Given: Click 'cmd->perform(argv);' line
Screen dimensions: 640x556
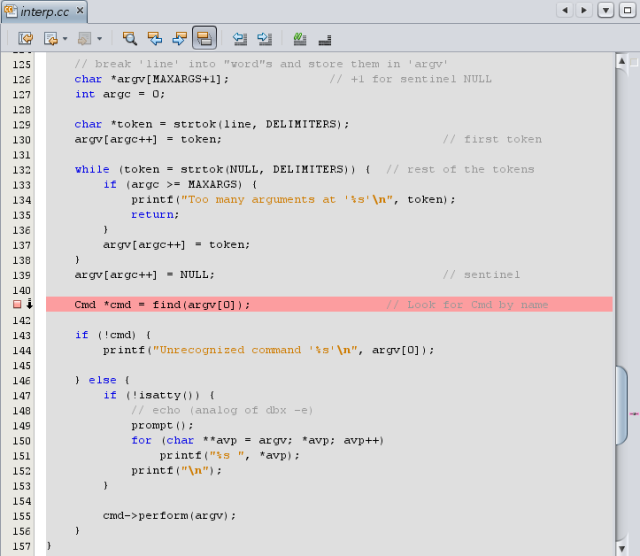Looking at the screenshot, I should (169, 516).
